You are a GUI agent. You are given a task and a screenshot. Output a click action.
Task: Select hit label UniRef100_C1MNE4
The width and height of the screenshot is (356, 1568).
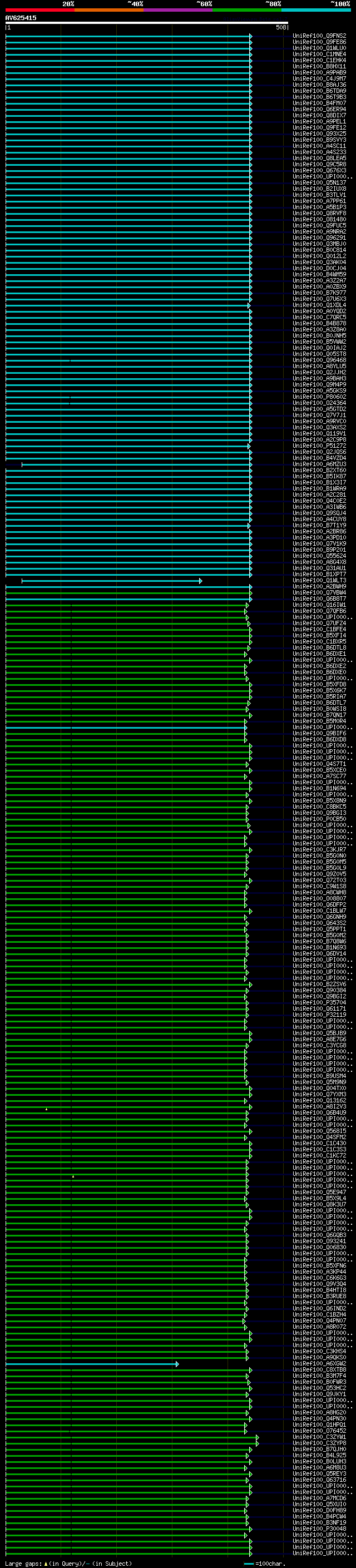[319, 54]
